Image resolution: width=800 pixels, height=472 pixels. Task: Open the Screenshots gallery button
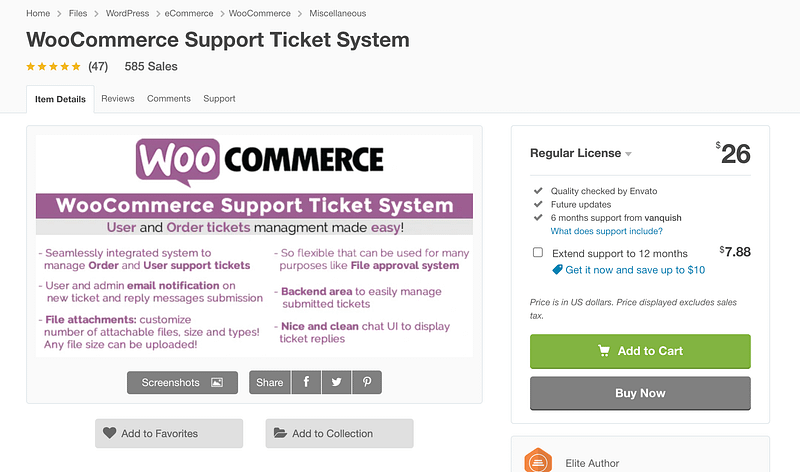coord(182,382)
